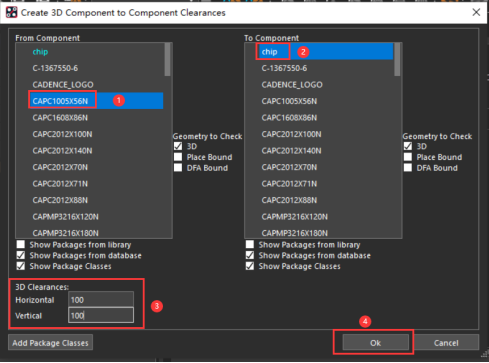Select CAPC2012X70N in To Component list
The width and height of the screenshot is (489, 363).
289,167
